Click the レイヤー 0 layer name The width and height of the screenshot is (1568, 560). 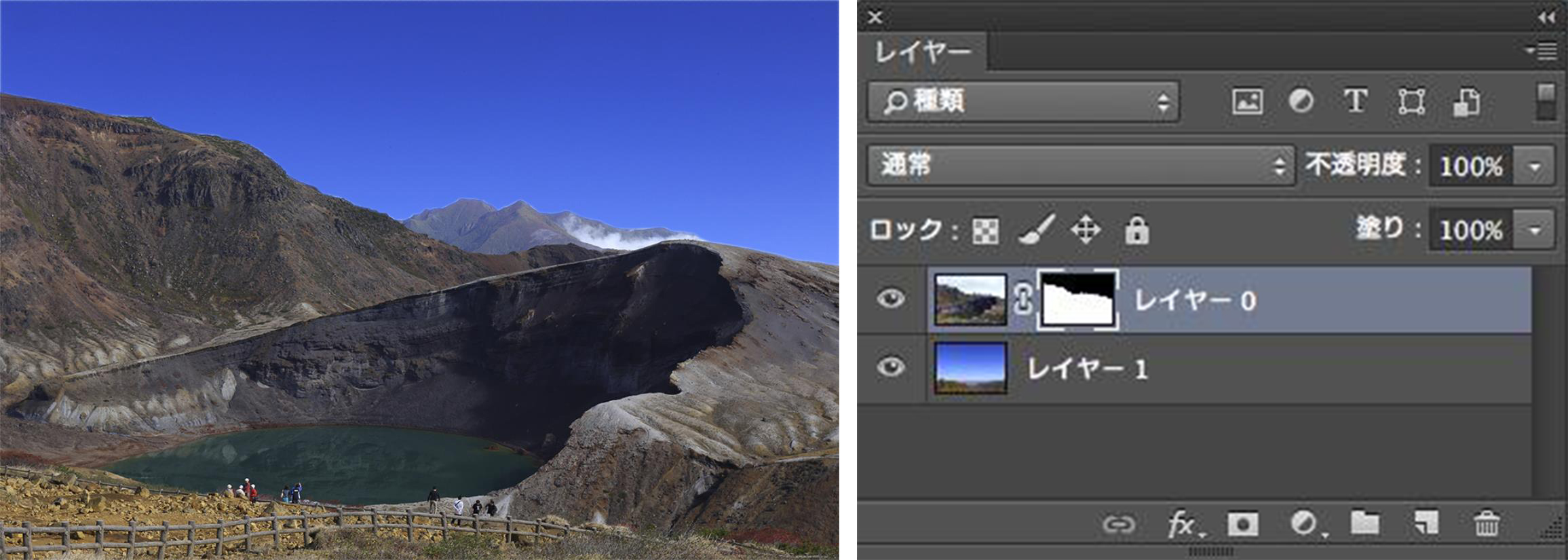point(1196,300)
